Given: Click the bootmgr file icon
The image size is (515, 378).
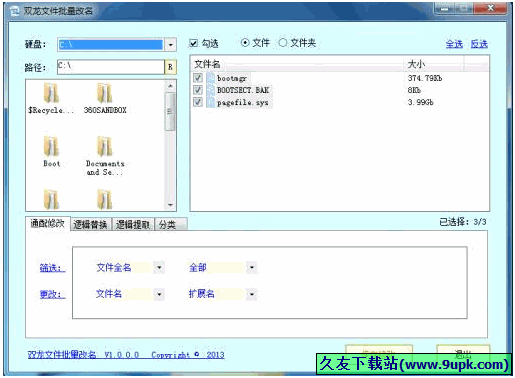Looking at the screenshot, I should point(211,78).
